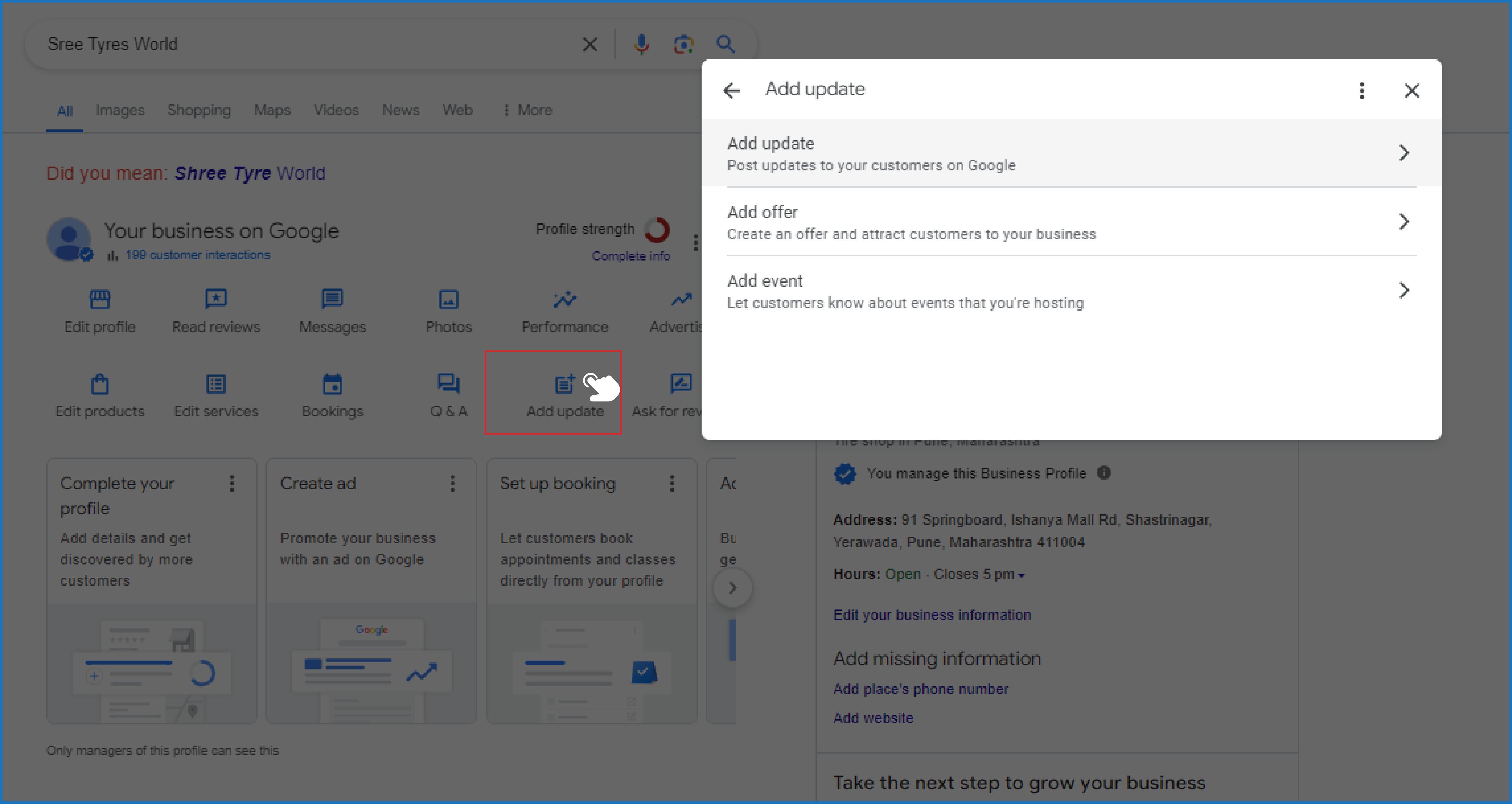This screenshot has width=1512, height=804.
Task: Open Edit services shortcut
Action: pos(216,396)
